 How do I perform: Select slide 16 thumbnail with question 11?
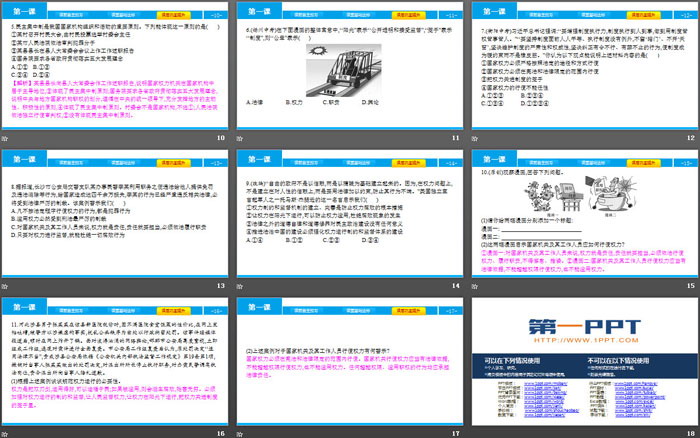115,361
